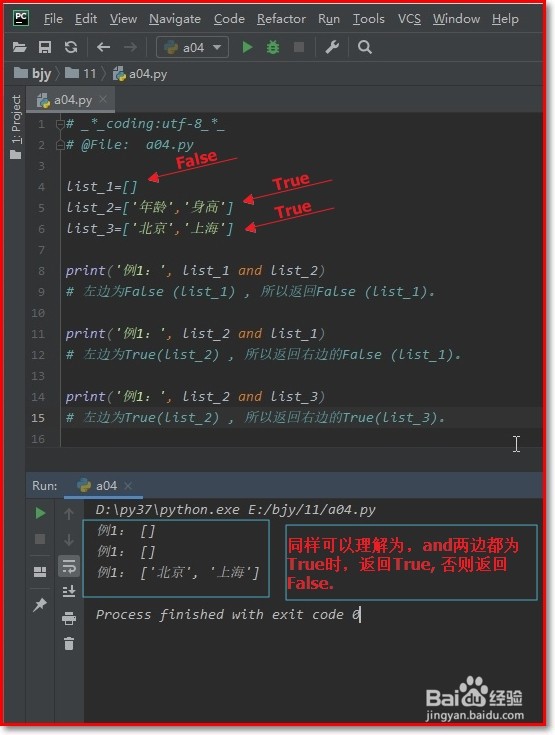Viewport: 555px width, 735px height.
Task: Click the Up the stack trace arrow
Action: coord(69,514)
